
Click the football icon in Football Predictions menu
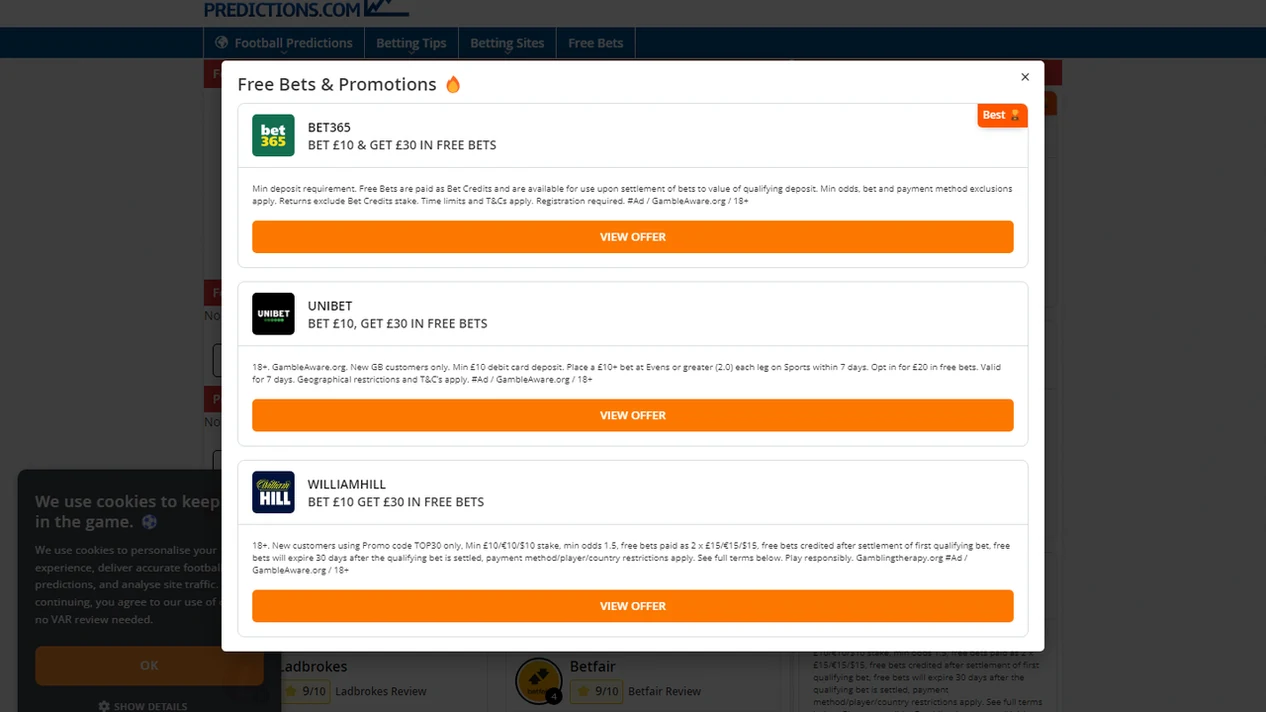222,43
